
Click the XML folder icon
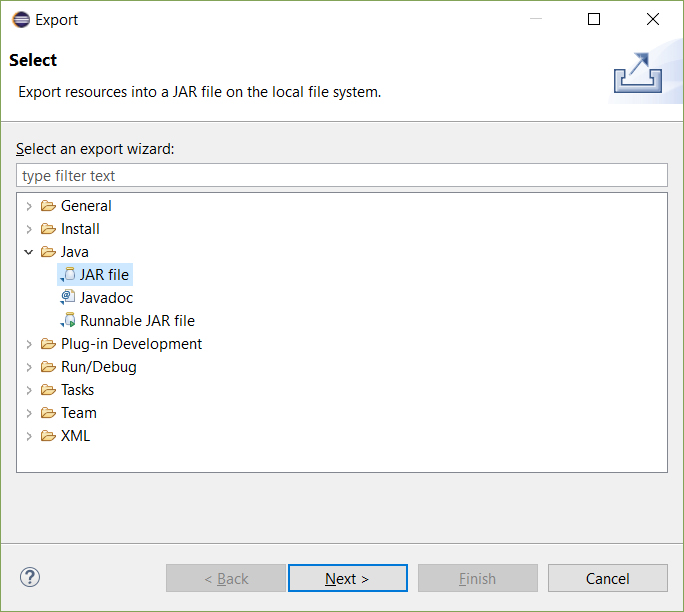point(48,436)
